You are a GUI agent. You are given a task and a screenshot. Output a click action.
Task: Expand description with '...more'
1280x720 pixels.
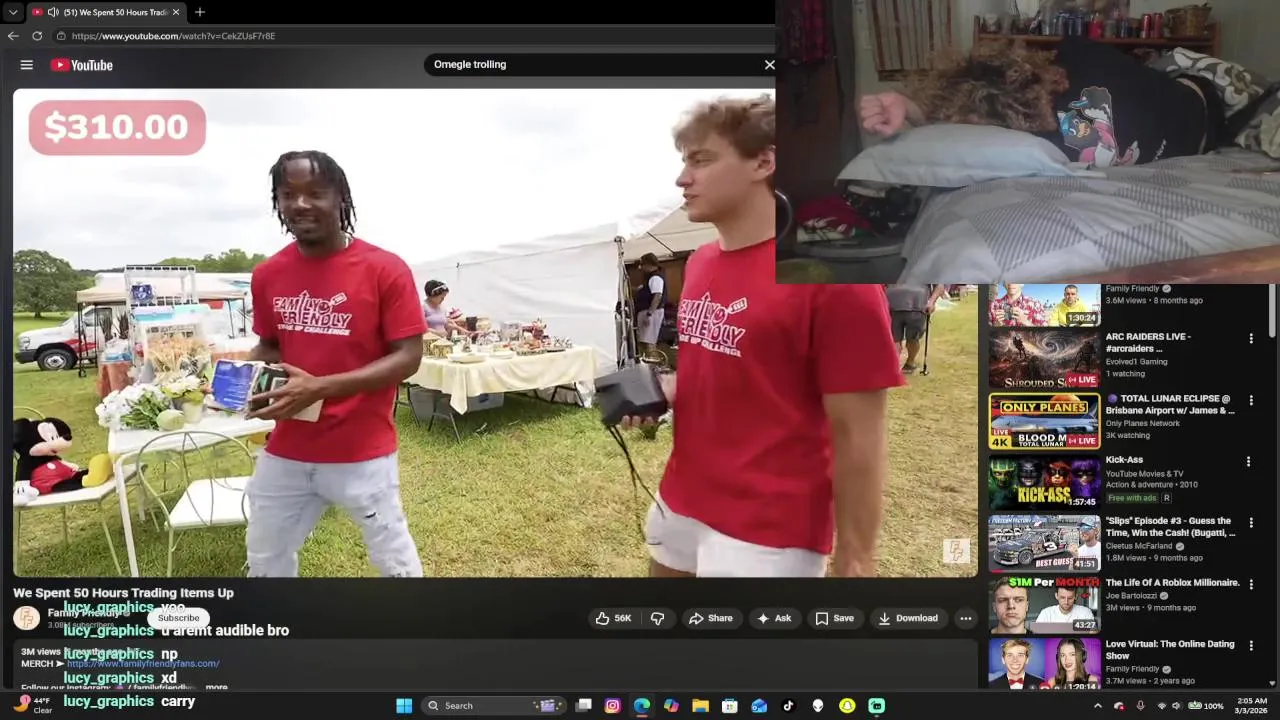point(216,687)
